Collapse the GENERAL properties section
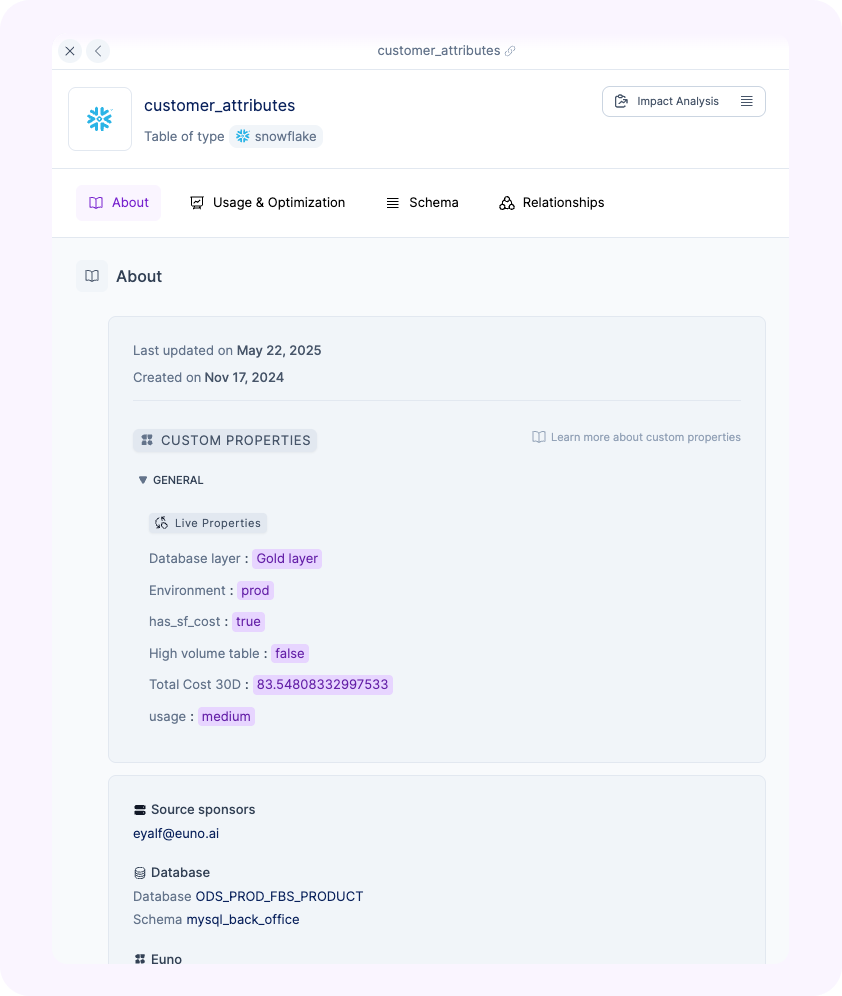The height and width of the screenshot is (996, 842). tap(143, 480)
